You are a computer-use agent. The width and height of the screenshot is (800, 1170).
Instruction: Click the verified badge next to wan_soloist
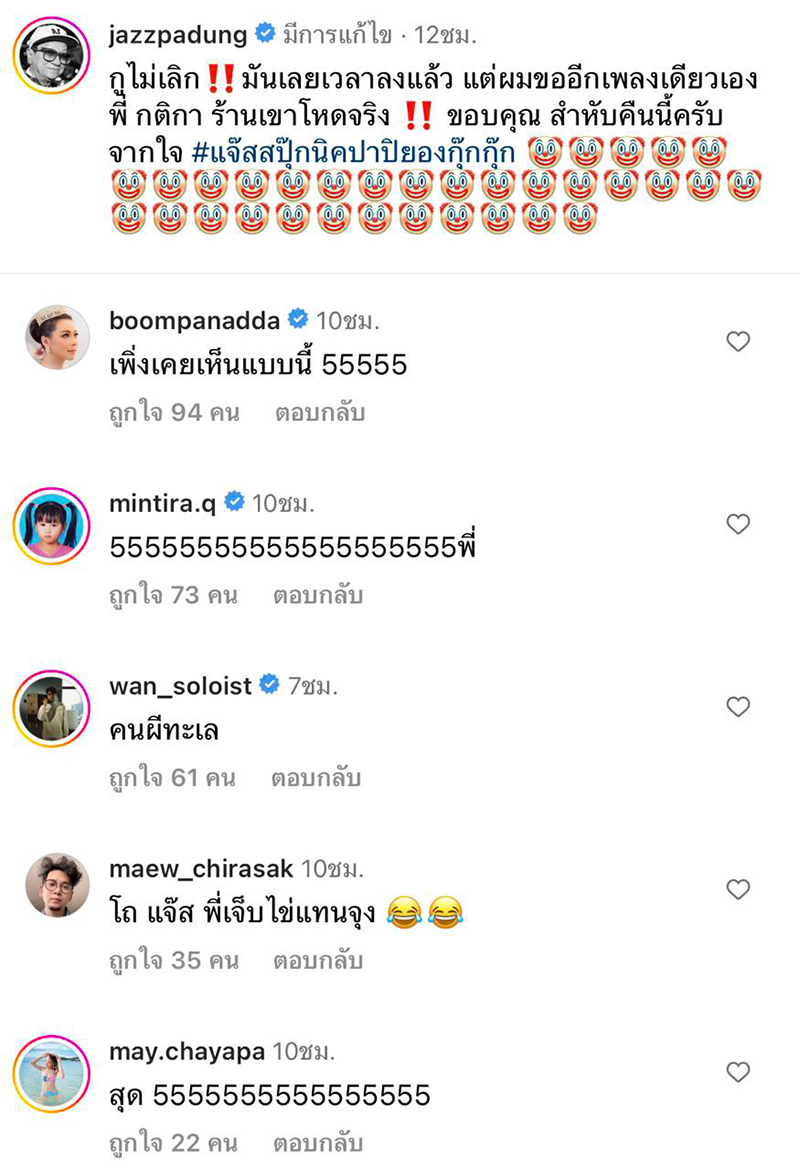(269, 685)
